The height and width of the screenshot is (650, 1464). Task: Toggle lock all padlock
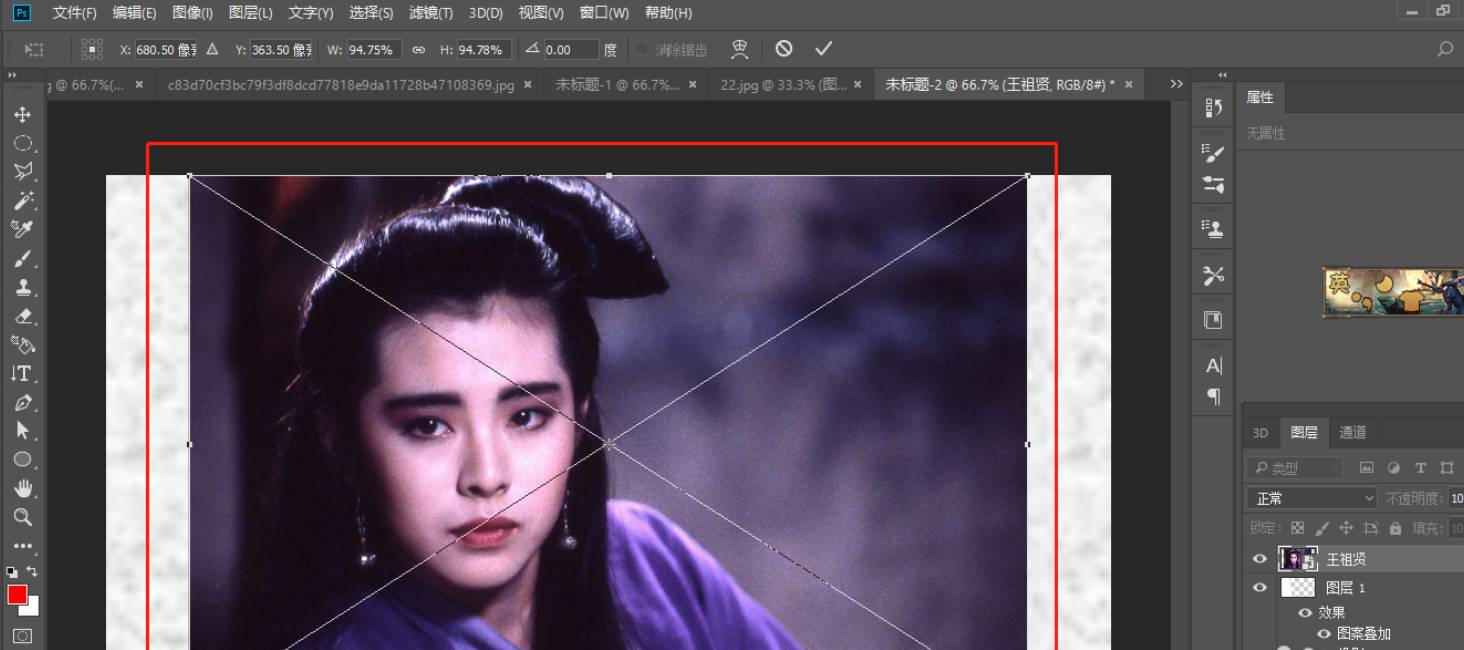(1395, 528)
